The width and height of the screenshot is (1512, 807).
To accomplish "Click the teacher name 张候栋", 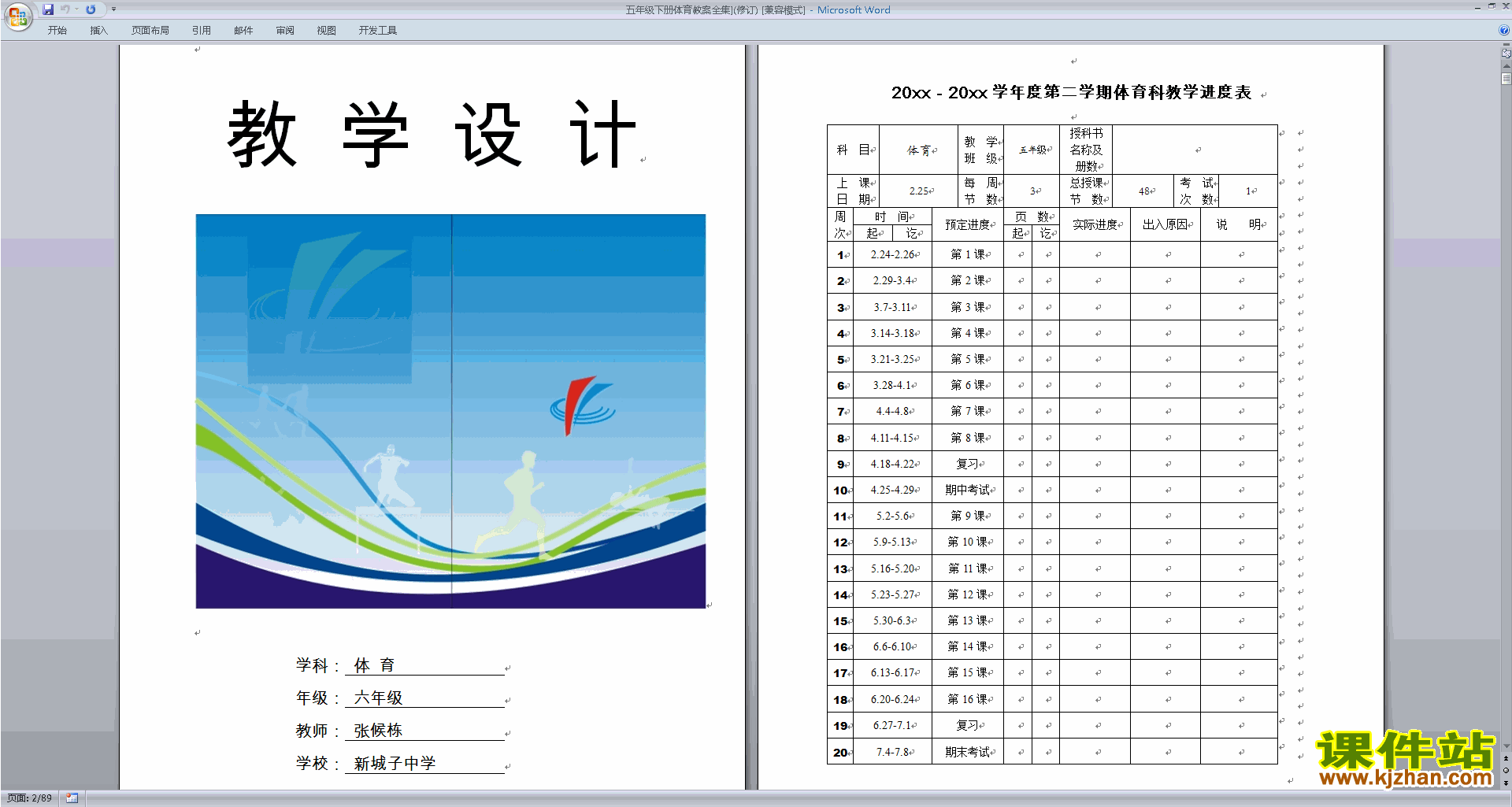I will (378, 731).
